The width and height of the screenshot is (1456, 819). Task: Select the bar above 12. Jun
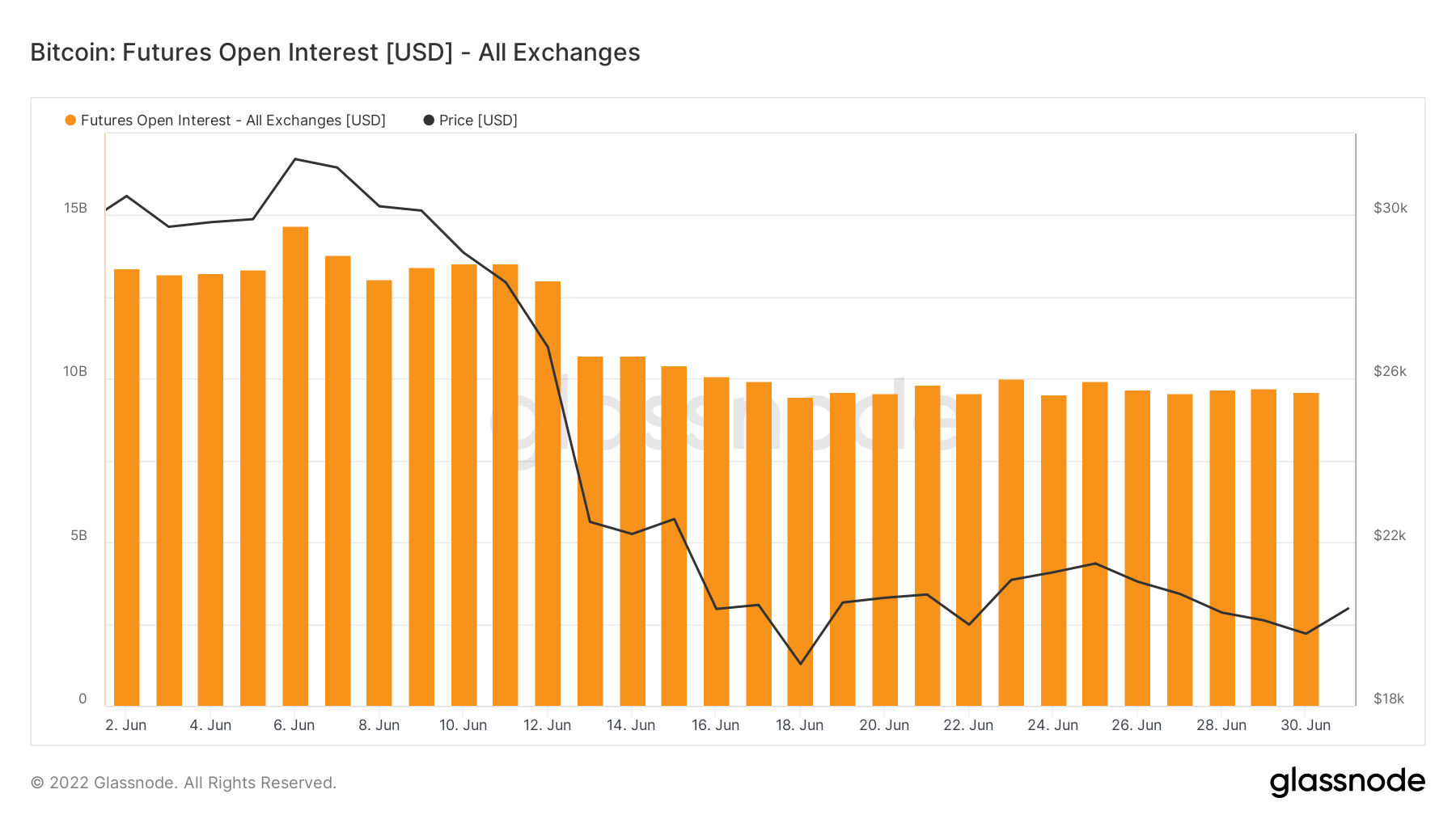click(548, 493)
